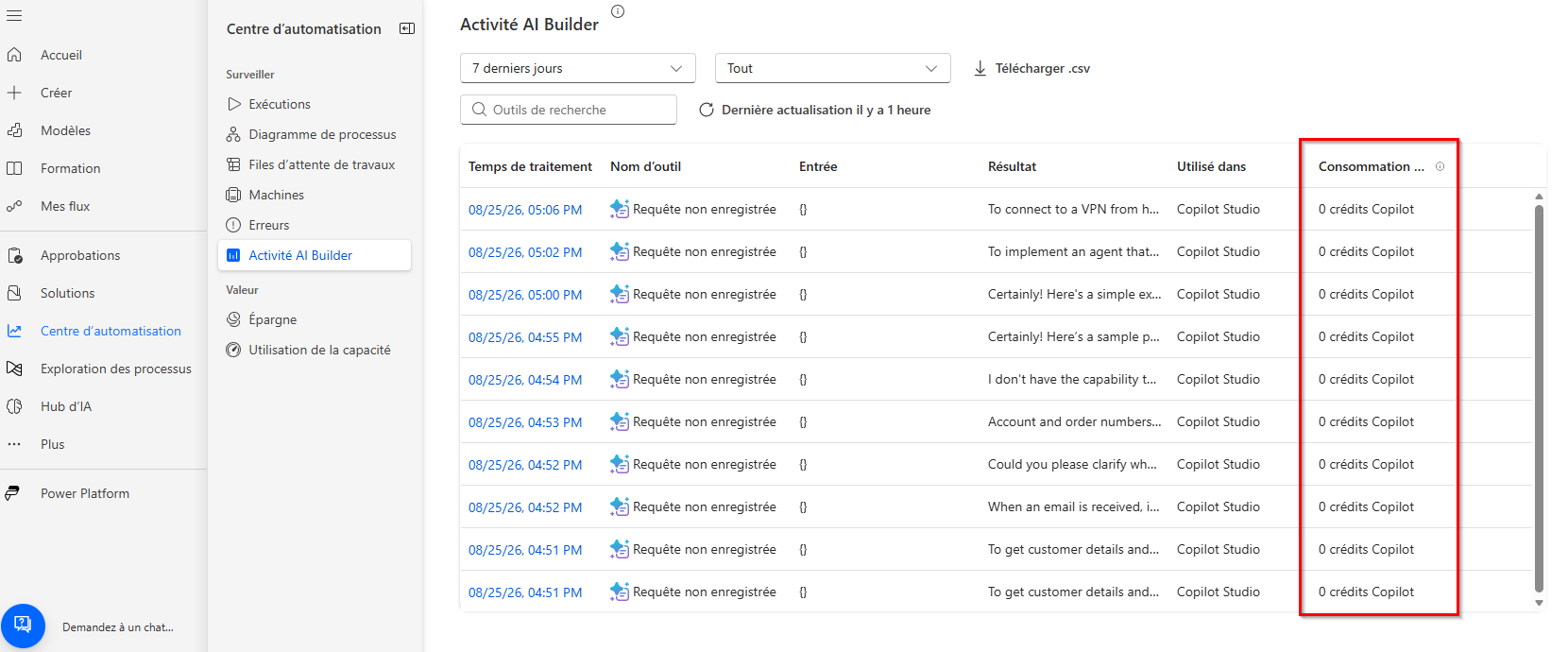
Task: Open the hamburger navigation menu
Action: [14, 16]
